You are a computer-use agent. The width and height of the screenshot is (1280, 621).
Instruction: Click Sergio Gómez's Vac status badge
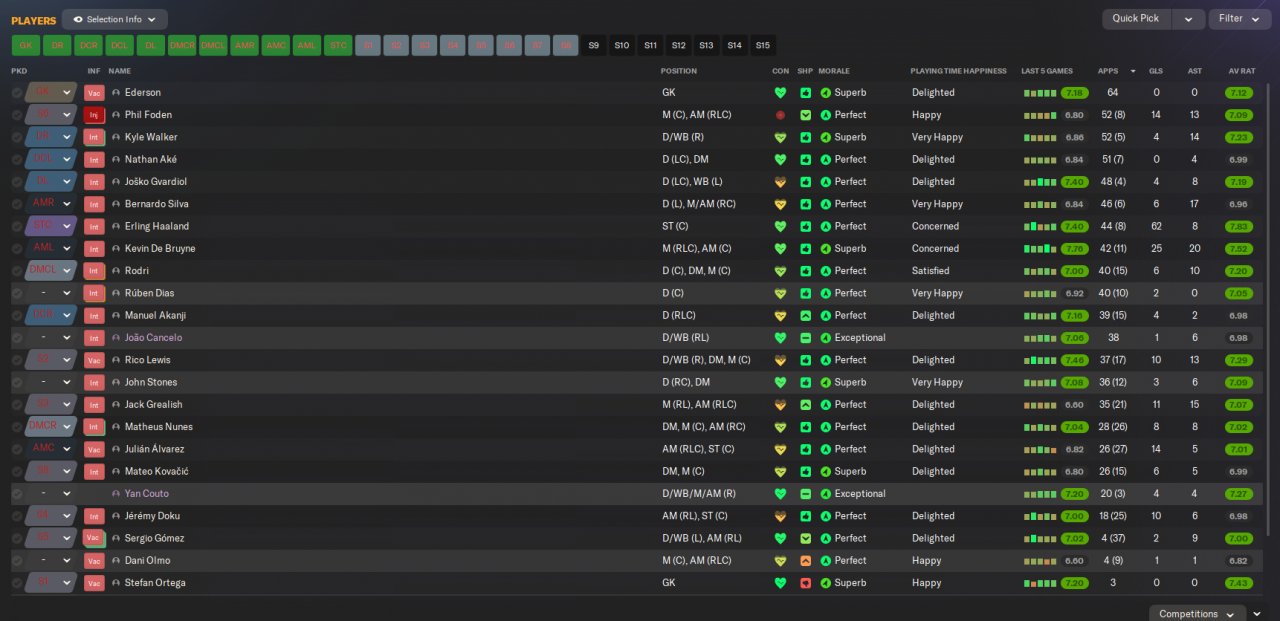pyautogui.click(x=94, y=538)
